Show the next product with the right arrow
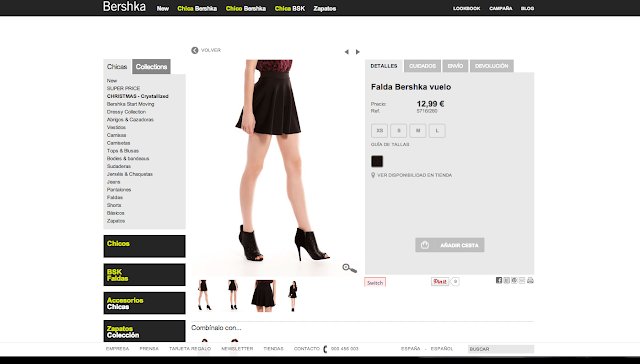This screenshot has height=364, width=640. click(x=358, y=52)
